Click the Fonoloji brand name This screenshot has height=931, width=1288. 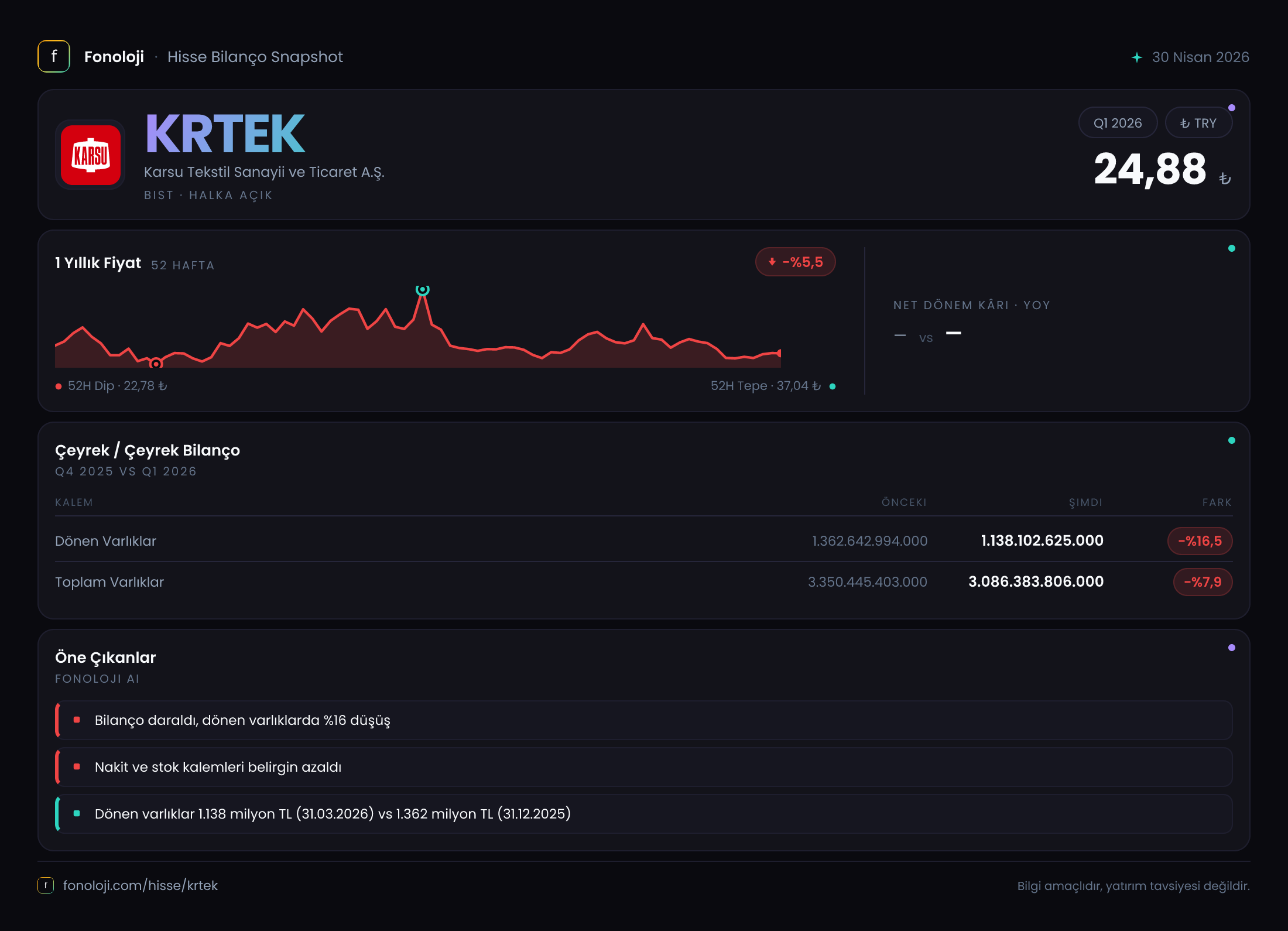[114, 57]
